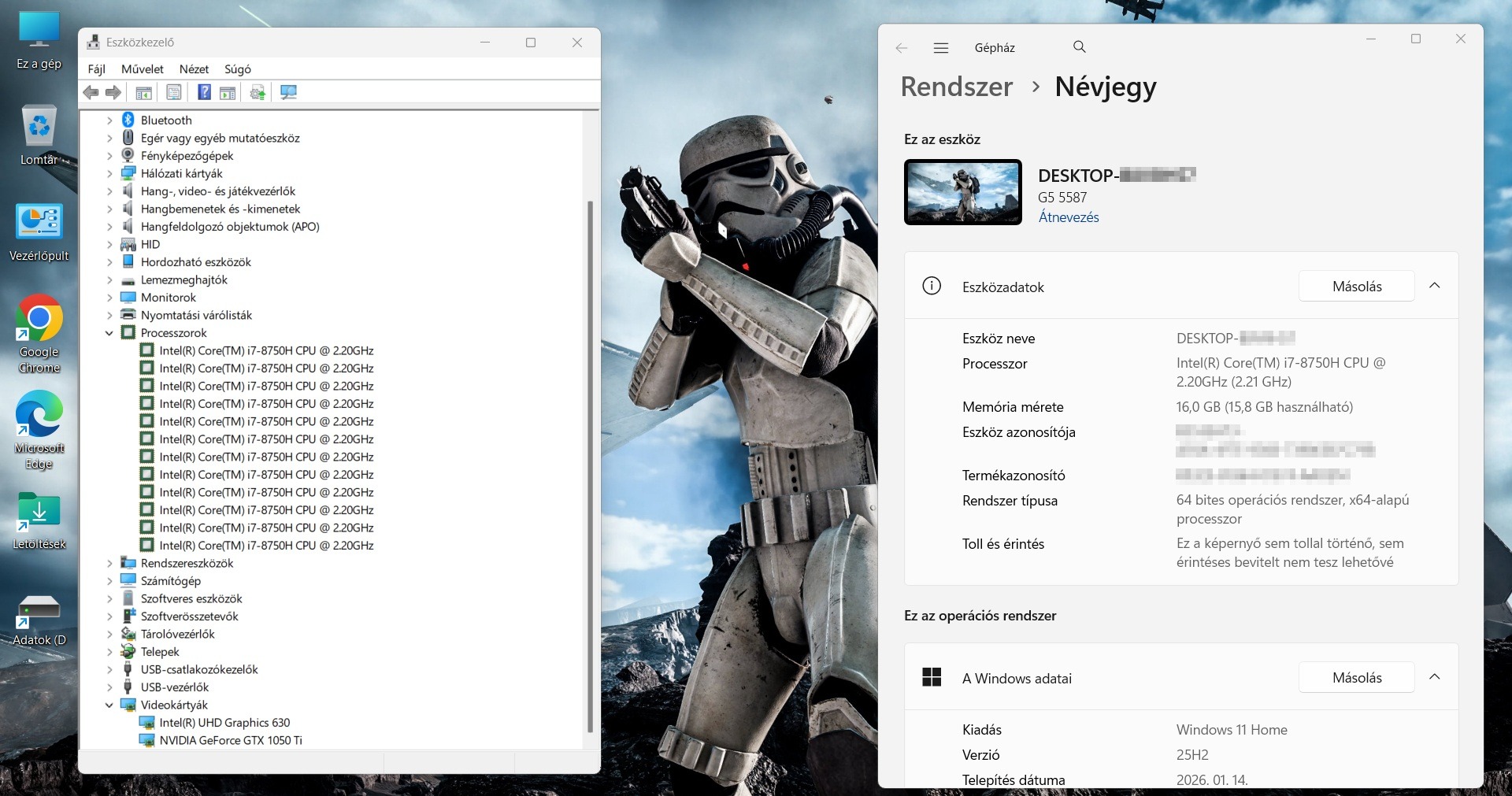Click Másolás in A Windows adatai card

[1357, 677]
